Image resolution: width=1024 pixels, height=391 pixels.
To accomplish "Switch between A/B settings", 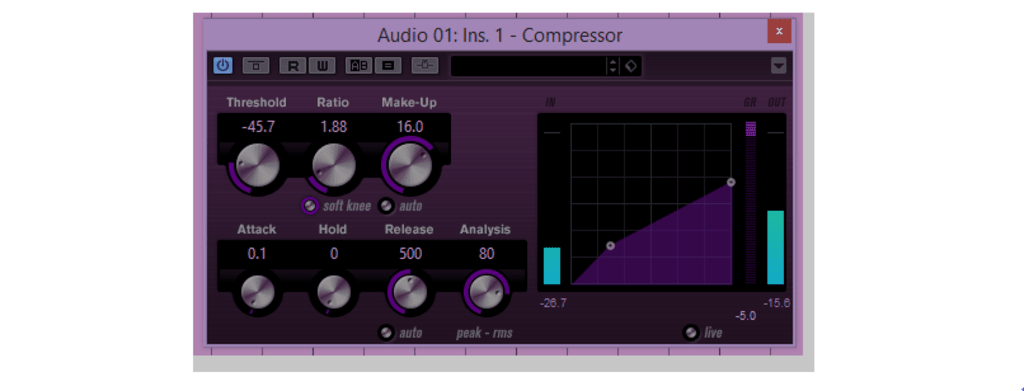I will (x=359, y=66).
